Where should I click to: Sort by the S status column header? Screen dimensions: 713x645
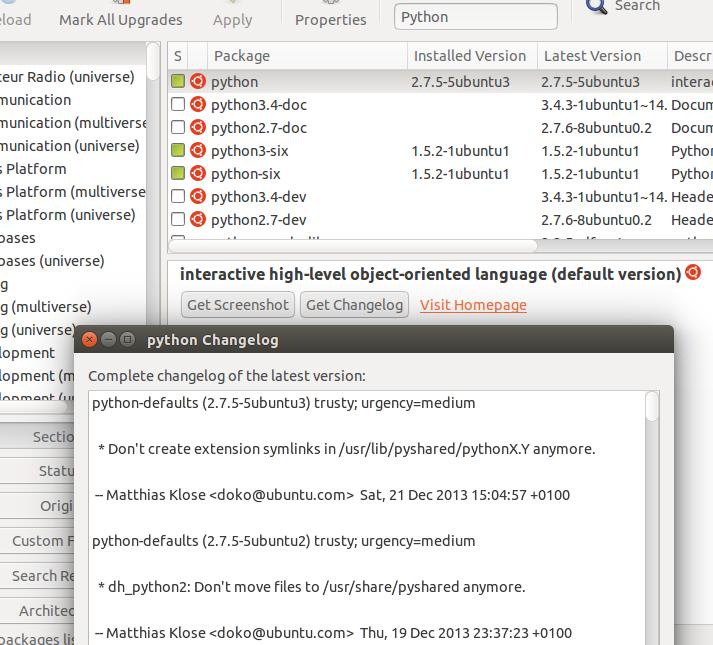(178, 56)
